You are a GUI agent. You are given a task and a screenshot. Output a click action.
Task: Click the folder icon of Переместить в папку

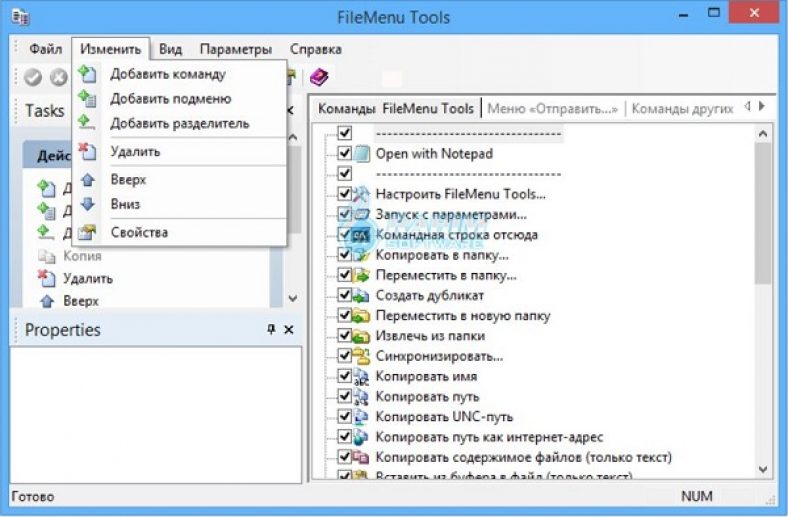click(x=361, y=275)
